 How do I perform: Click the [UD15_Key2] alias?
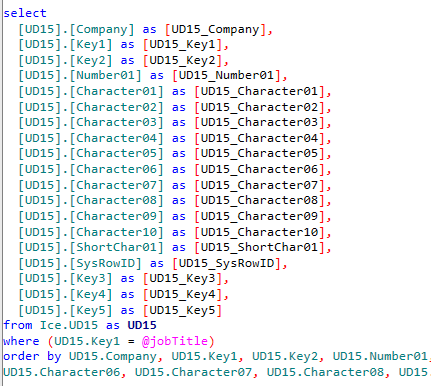182,60
